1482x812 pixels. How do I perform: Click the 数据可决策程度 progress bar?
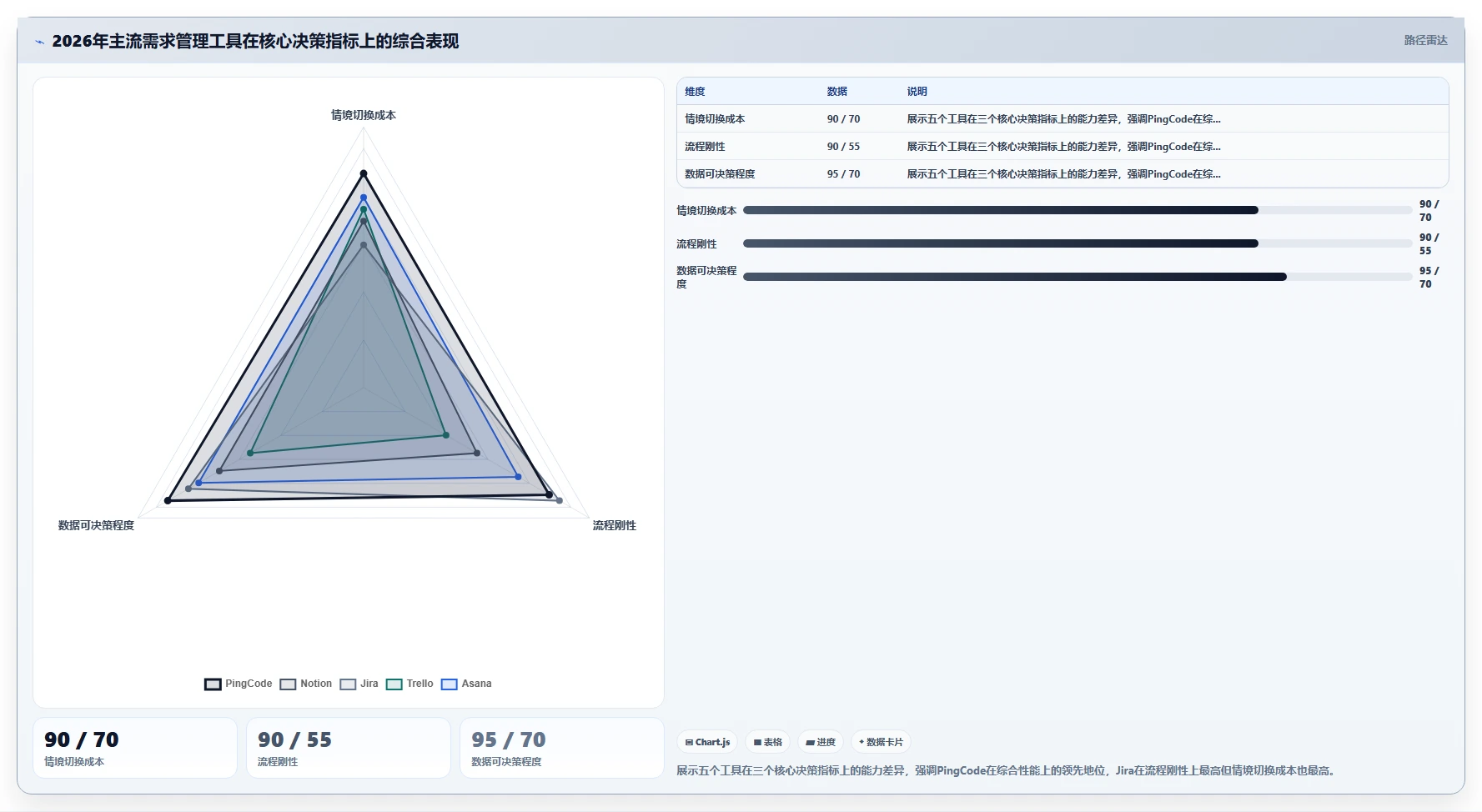pyautogui.click(x=1078, y=277)
